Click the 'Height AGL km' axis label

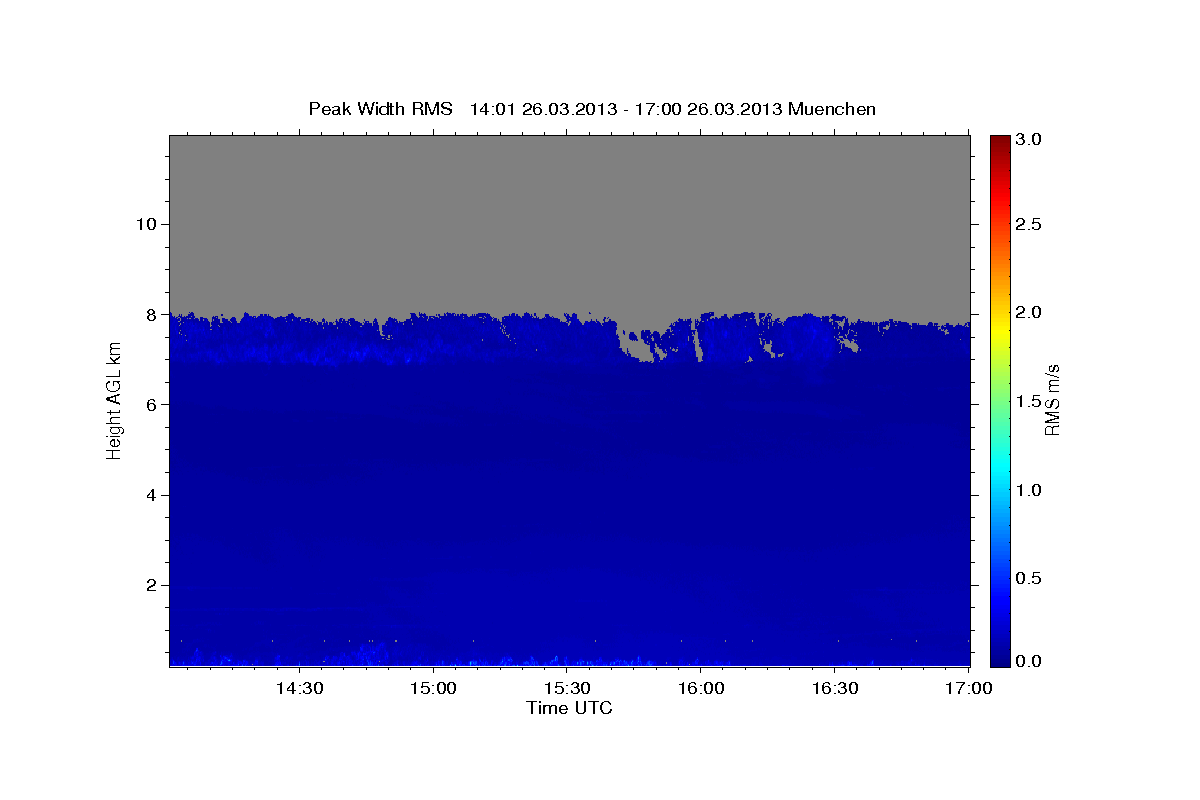pos(115,400)
